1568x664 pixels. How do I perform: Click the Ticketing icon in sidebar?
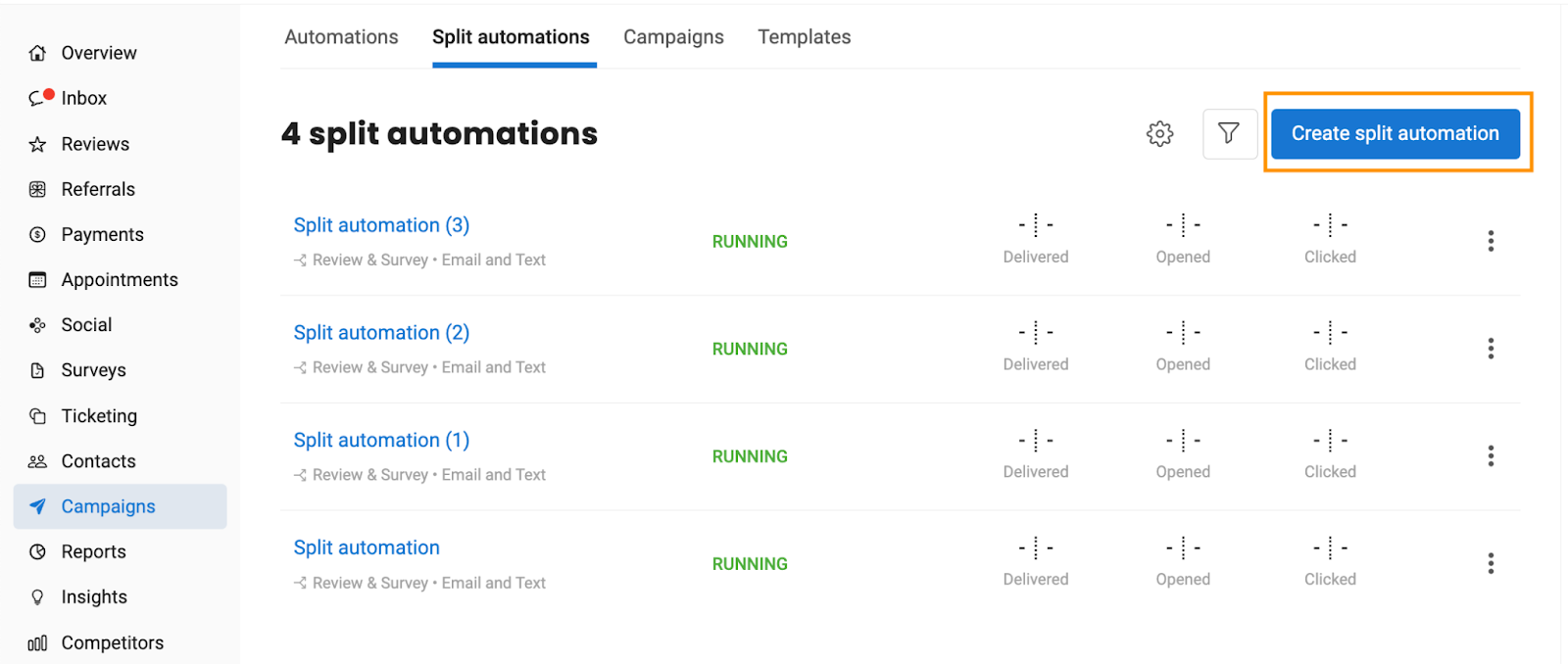(x=37, y=415)
